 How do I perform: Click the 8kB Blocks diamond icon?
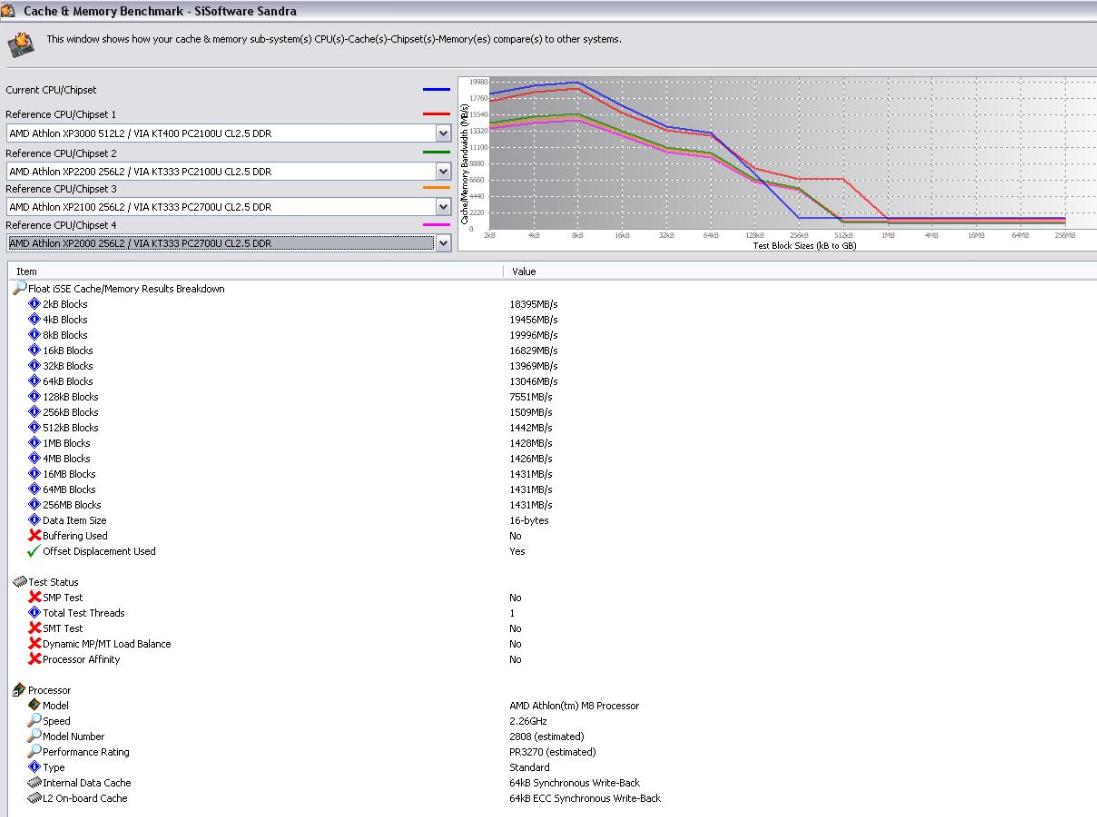point(34,334)
